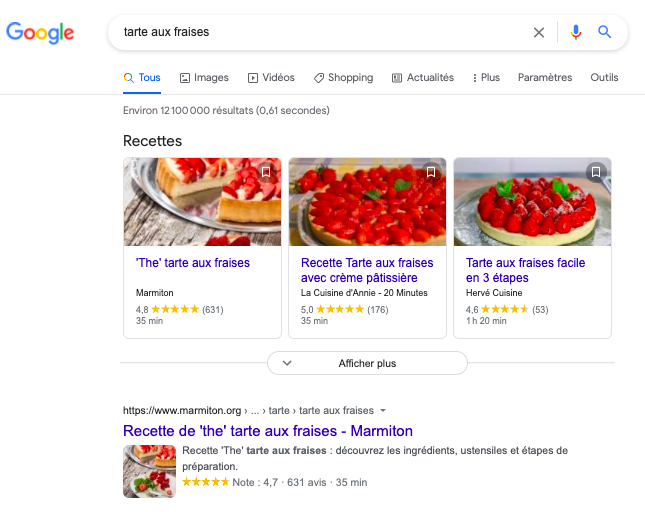Open the Recette de 'the' tarte aux fraises - Marmiton link
The width and height of the screenshot is (645, 512).
(268, 431)
